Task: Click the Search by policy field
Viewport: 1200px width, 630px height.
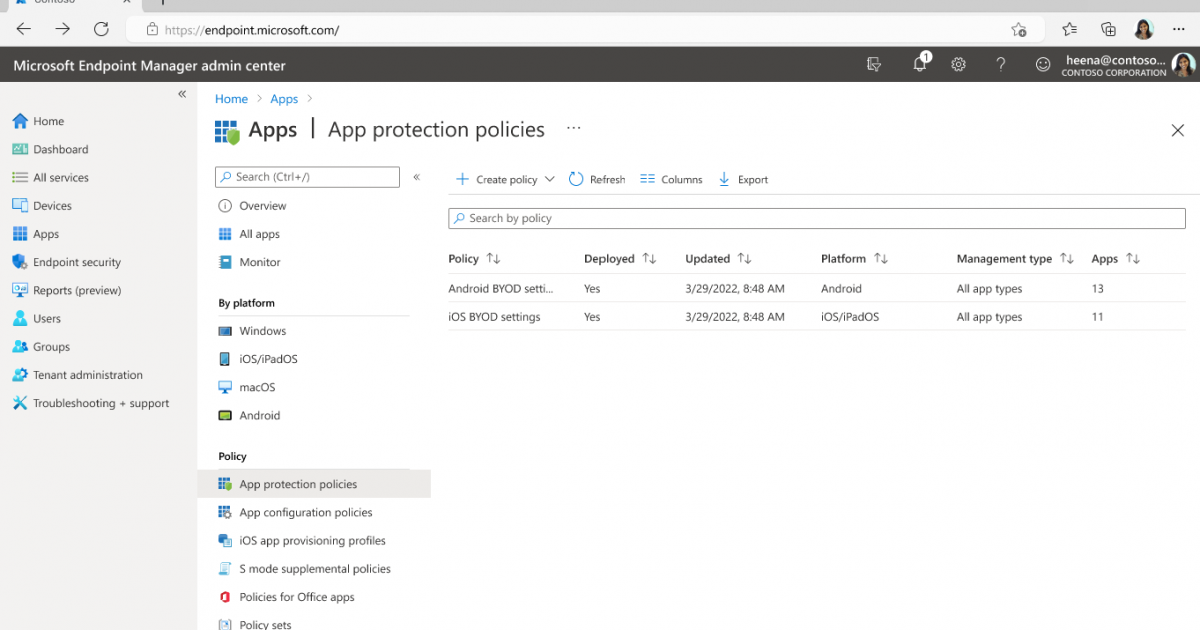Action: [816, 218]
